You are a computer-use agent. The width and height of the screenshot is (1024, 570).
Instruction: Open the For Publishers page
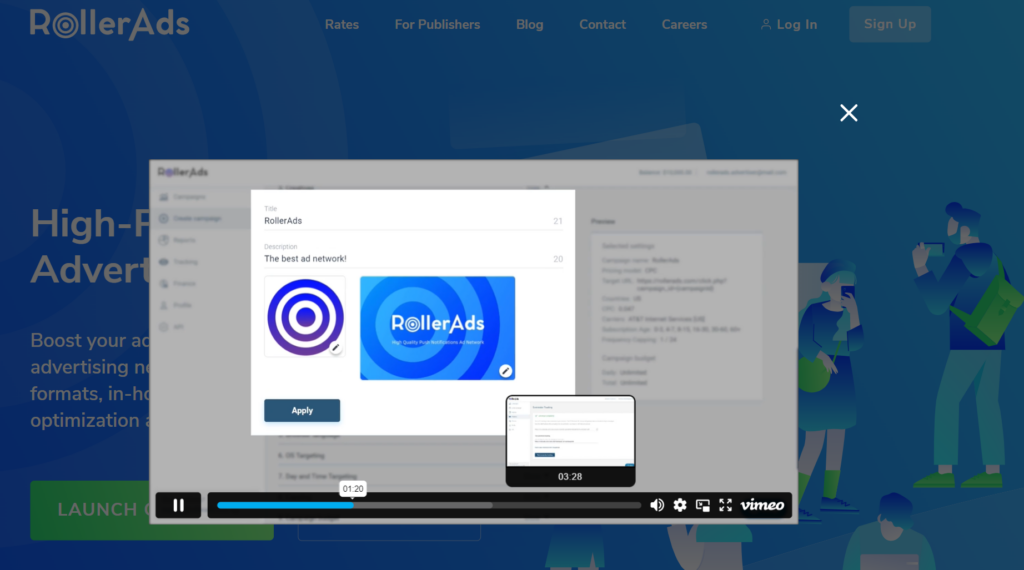[x=437, y=25]
